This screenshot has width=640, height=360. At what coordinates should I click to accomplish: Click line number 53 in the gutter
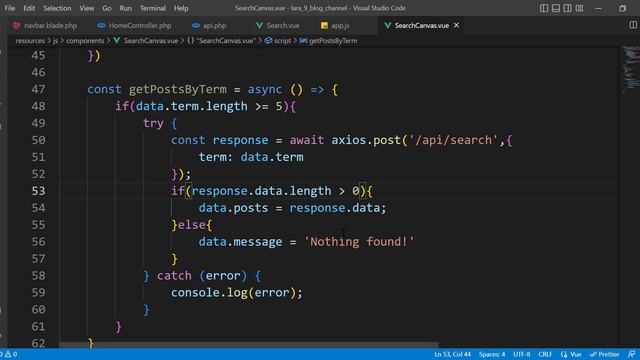pyautogui.click(x=38, y=191)
